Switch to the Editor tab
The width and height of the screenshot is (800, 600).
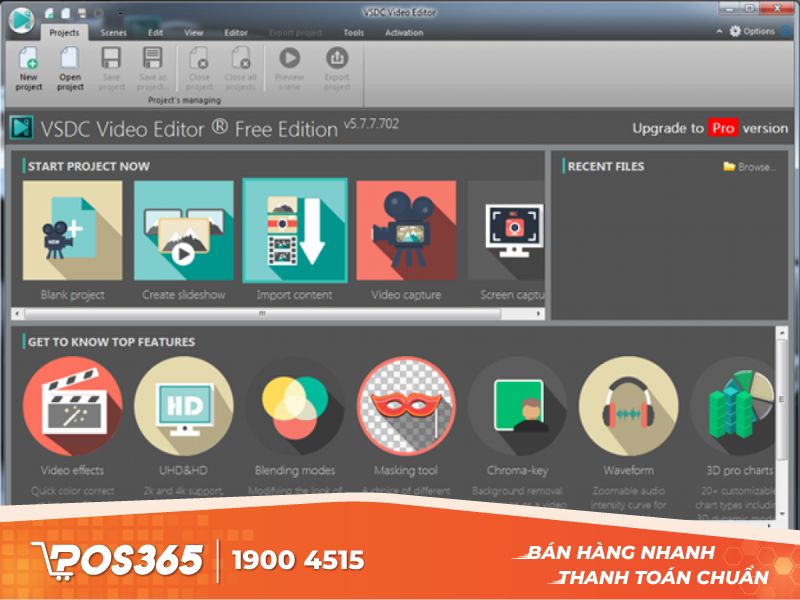[236, 32]
